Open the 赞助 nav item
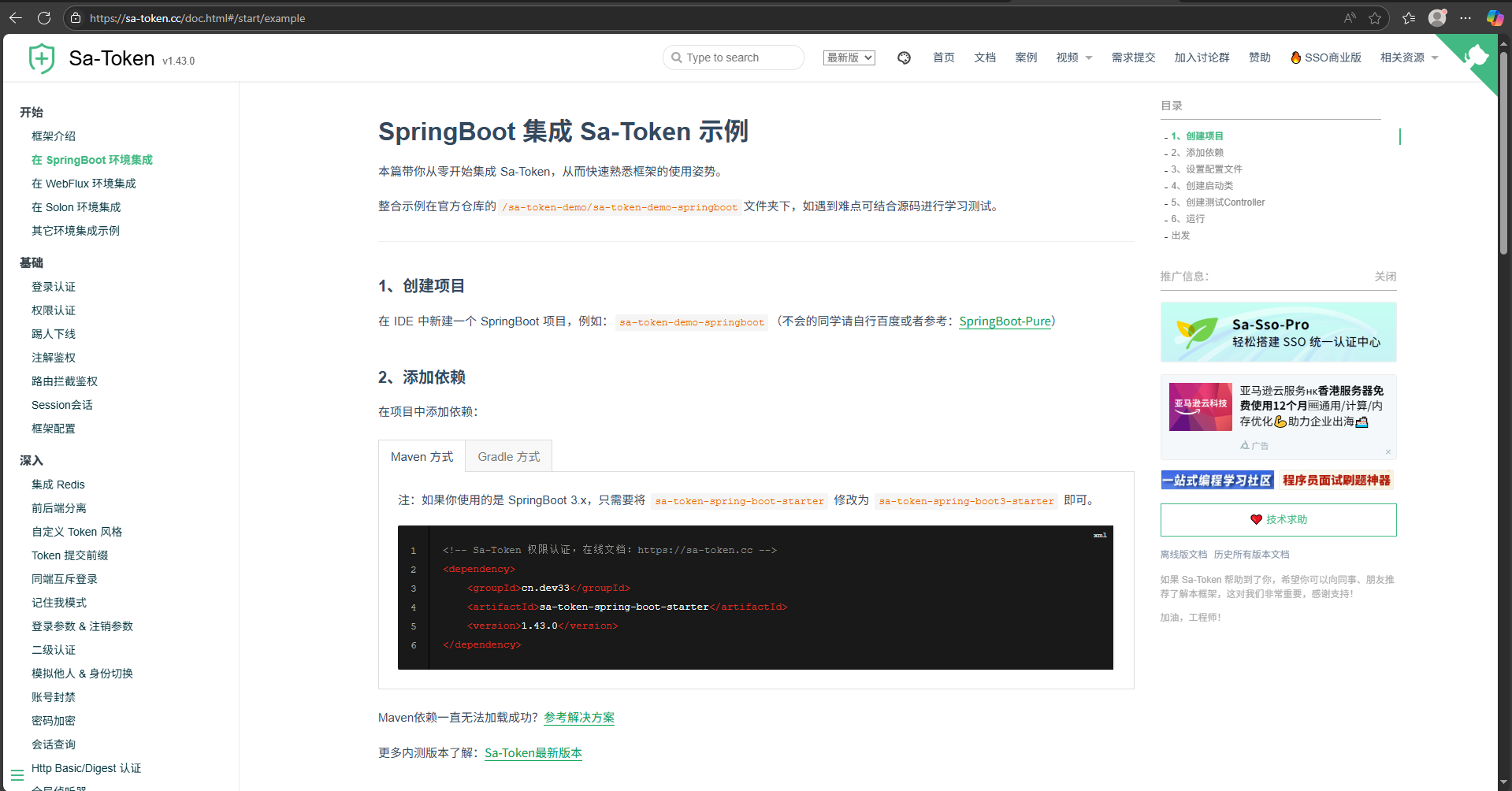1512x791 pixels. [x=1259, y=58]
